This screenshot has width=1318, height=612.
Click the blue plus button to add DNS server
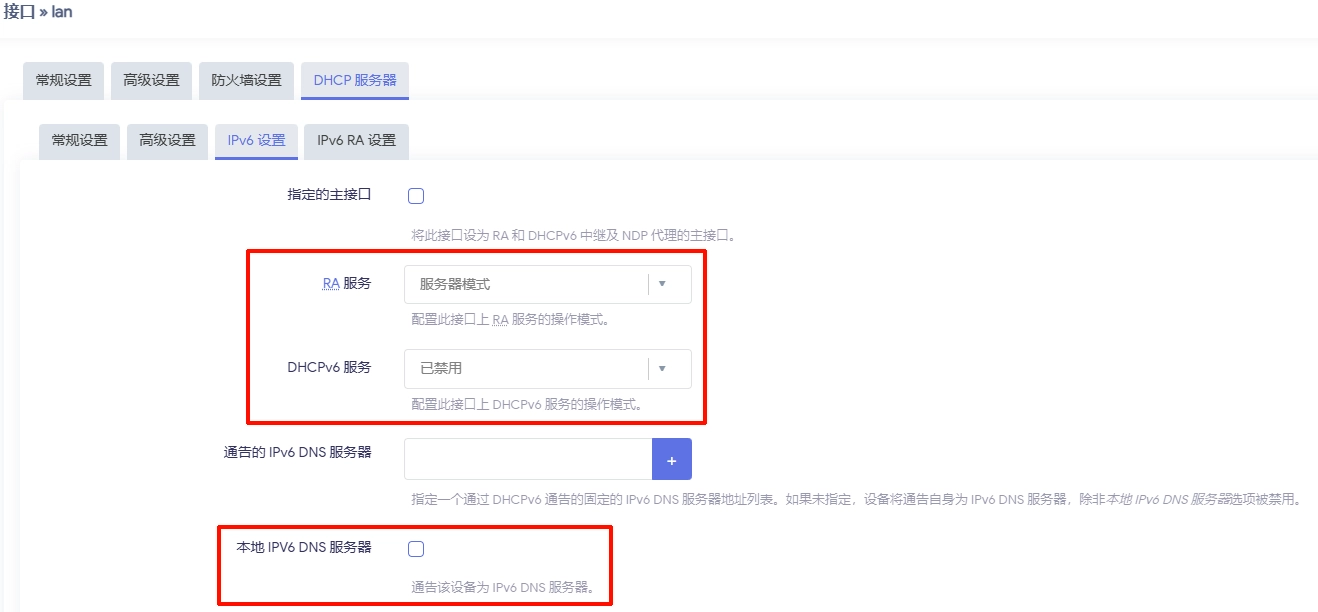(672, 458)
